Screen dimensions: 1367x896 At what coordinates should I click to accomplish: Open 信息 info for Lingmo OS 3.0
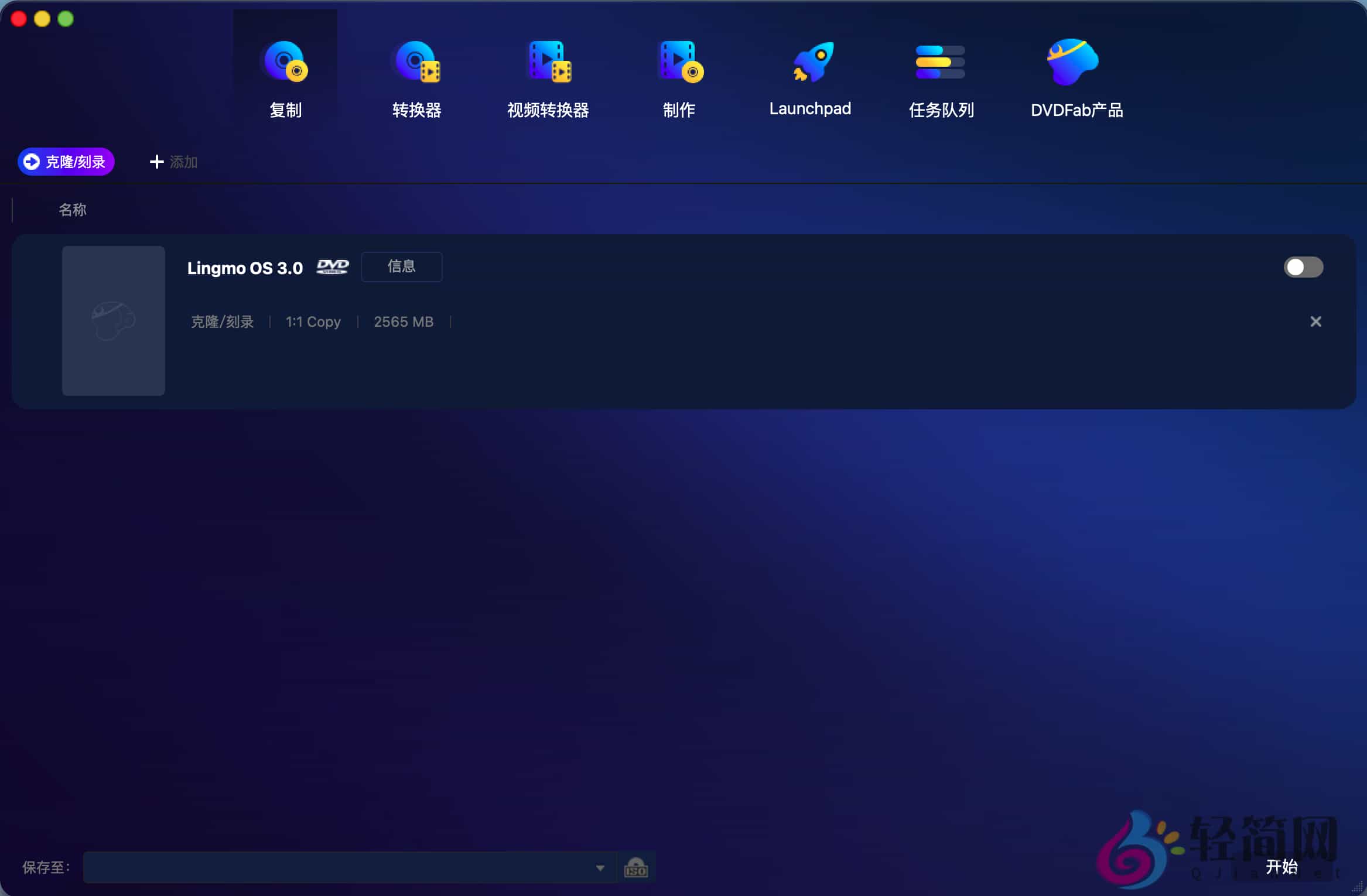[x=402, y=266]
